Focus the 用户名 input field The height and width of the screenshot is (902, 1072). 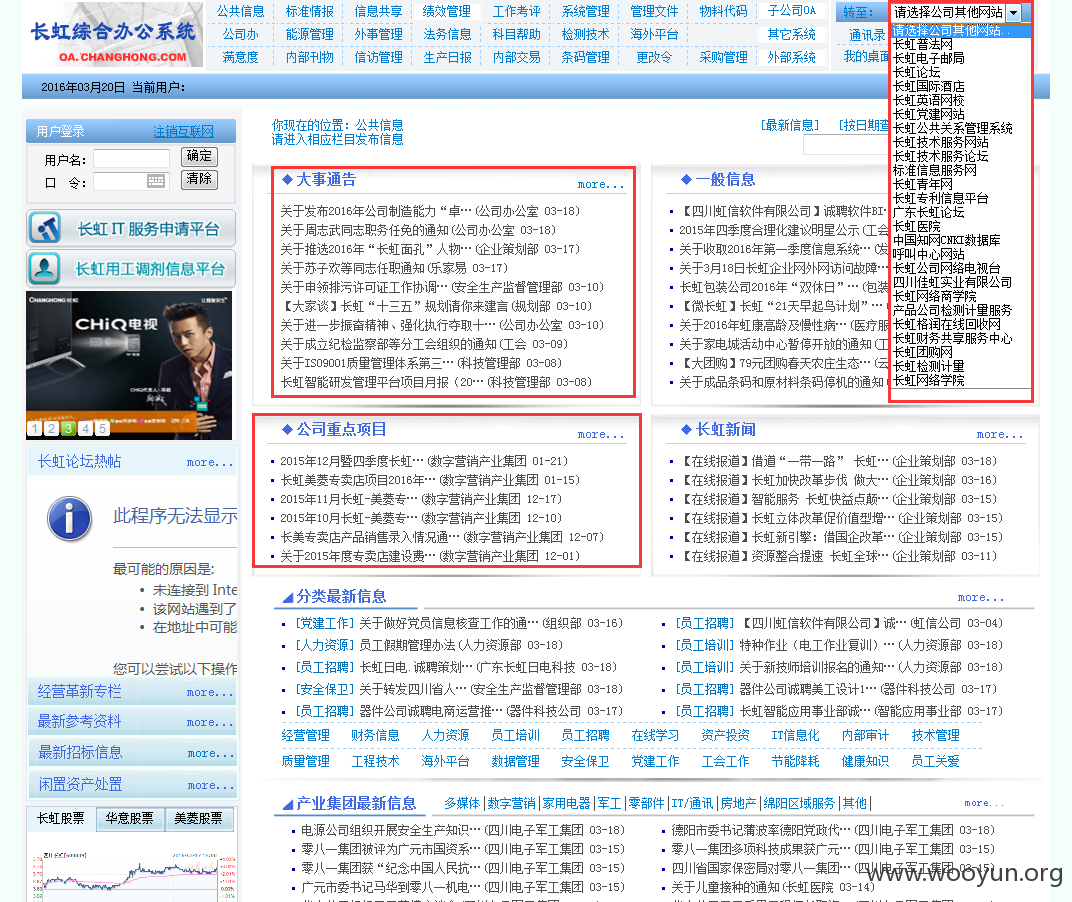(131, 159)
